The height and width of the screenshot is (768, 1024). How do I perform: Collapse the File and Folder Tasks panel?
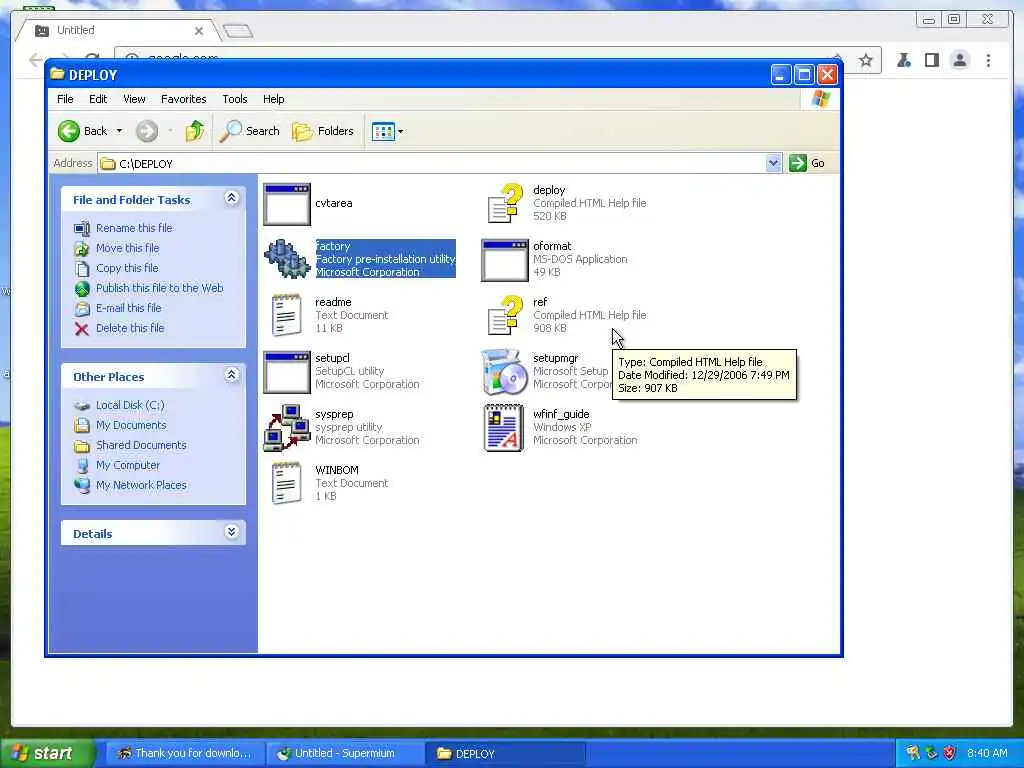click(x=232, y=198)
